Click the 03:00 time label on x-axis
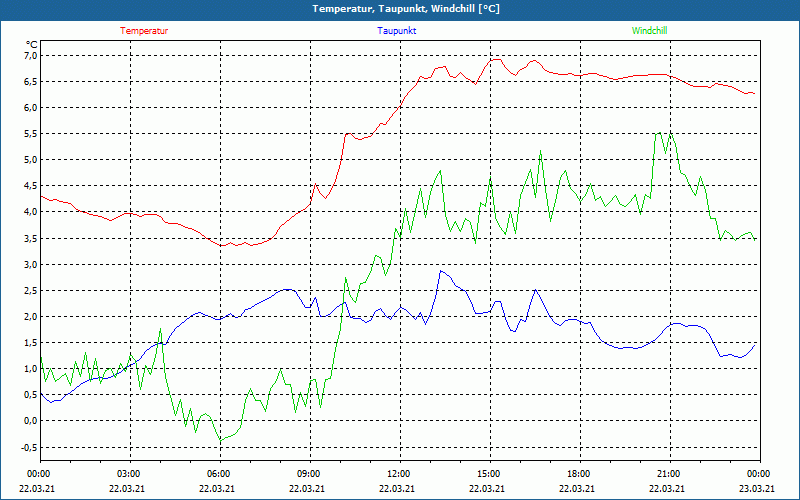The width and height of the screenshot is (800, 500). (131, 474)
